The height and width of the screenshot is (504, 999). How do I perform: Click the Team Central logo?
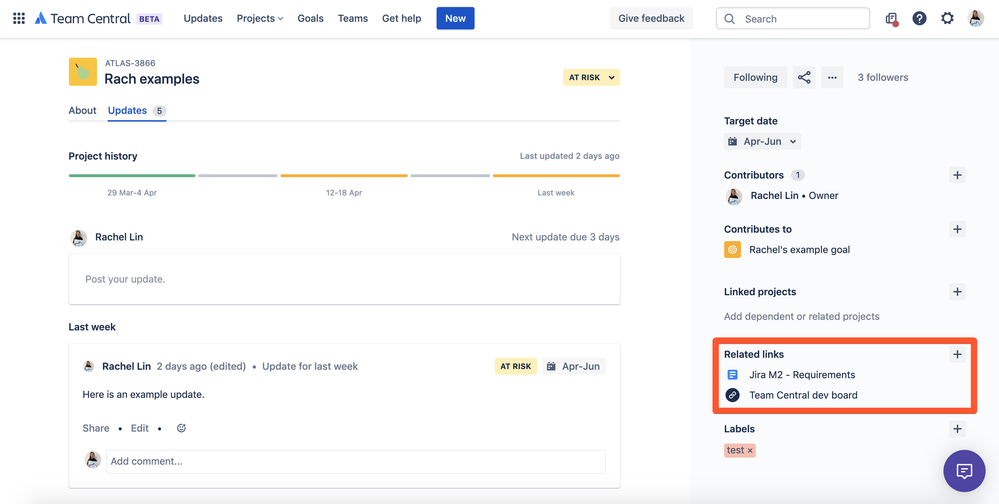pyautogui.click(x=82, y=18)
